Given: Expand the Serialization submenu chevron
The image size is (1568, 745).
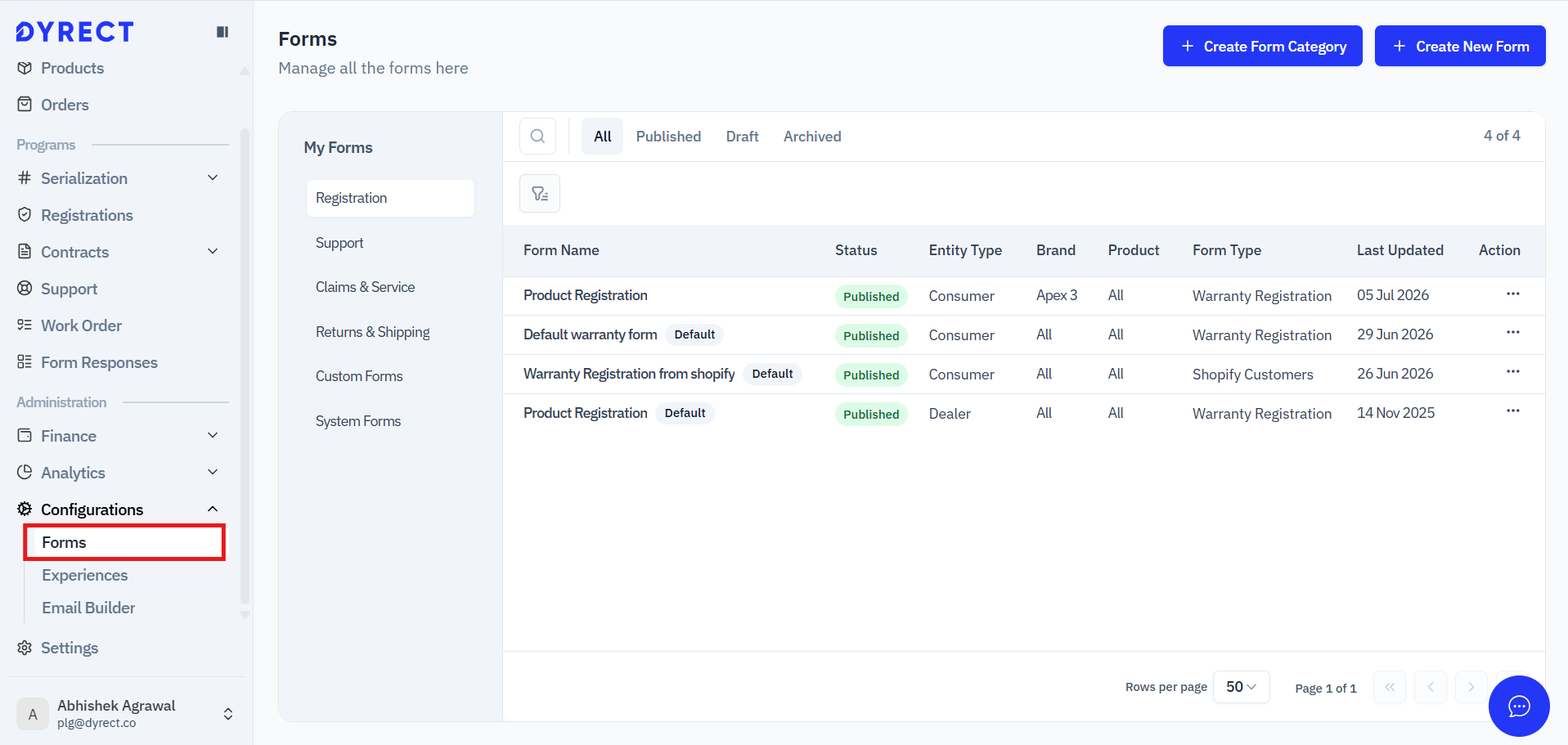Looking at the screenshot, I should (213, 177).
